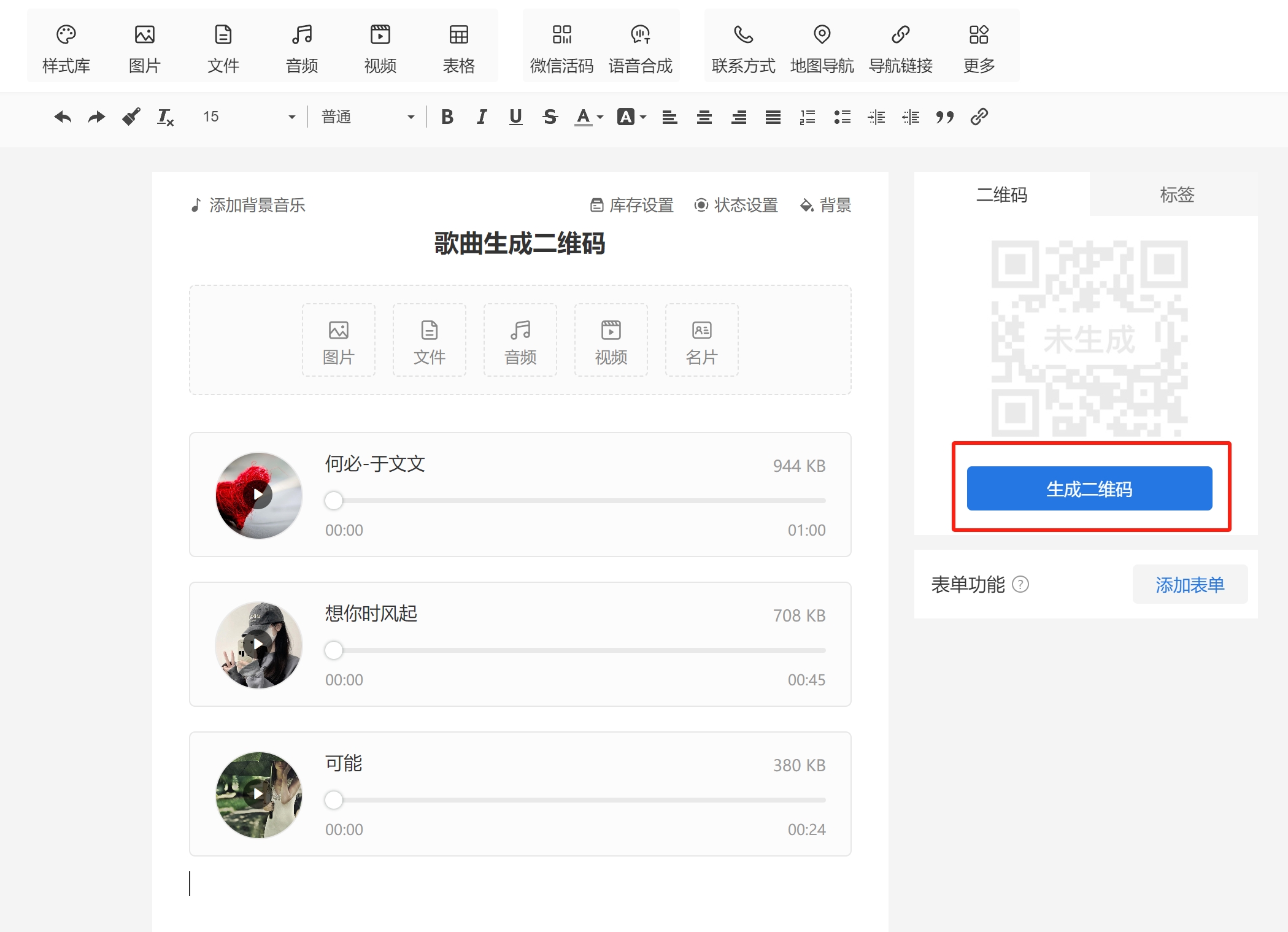Open 微信活码 tool

click(x=562, y=48)
